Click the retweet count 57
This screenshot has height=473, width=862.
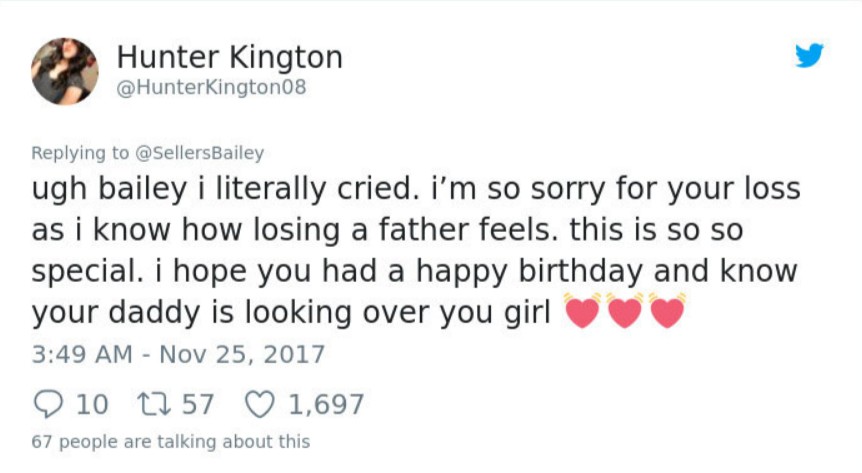pos(198,404)
